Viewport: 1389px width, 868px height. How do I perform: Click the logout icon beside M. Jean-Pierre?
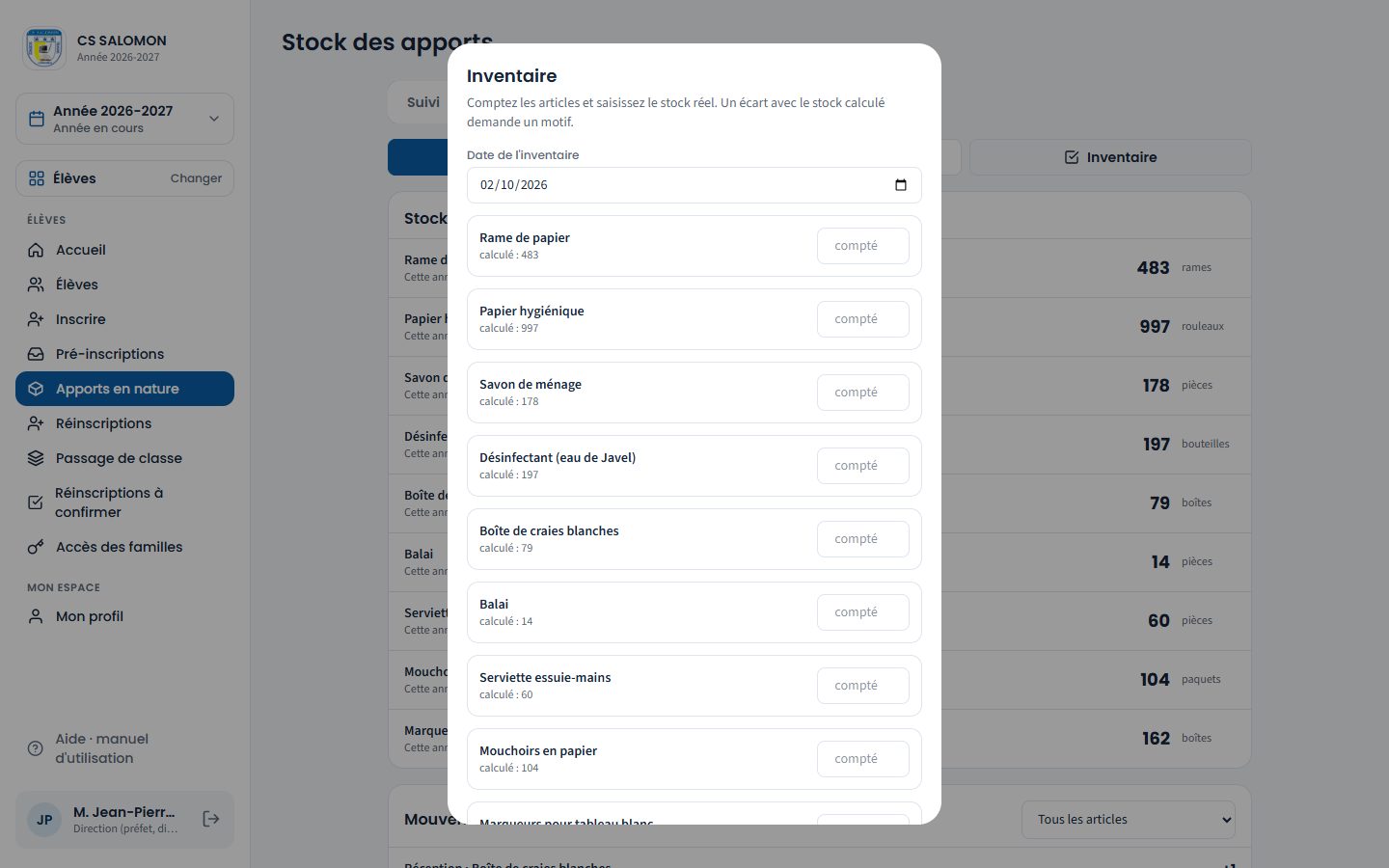pyautogui.click(x=211, y=819)
